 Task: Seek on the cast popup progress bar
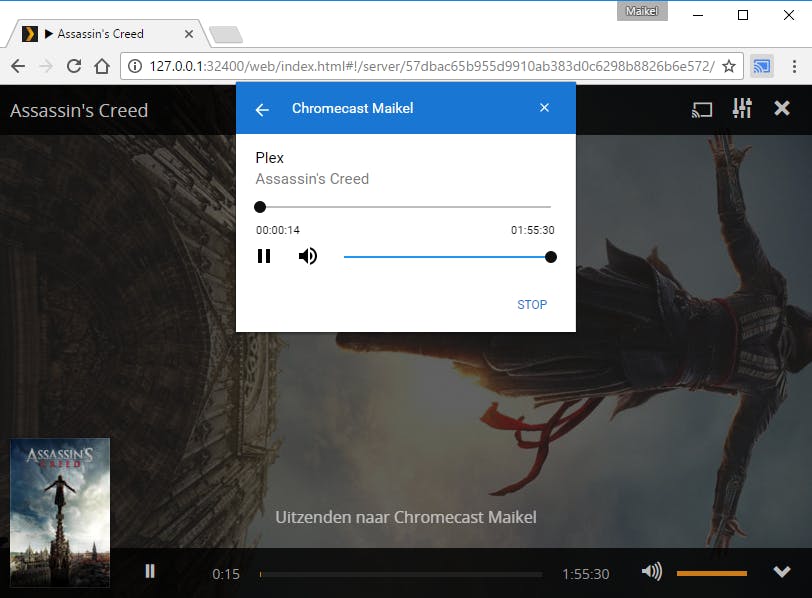click(x=403, y=207)
